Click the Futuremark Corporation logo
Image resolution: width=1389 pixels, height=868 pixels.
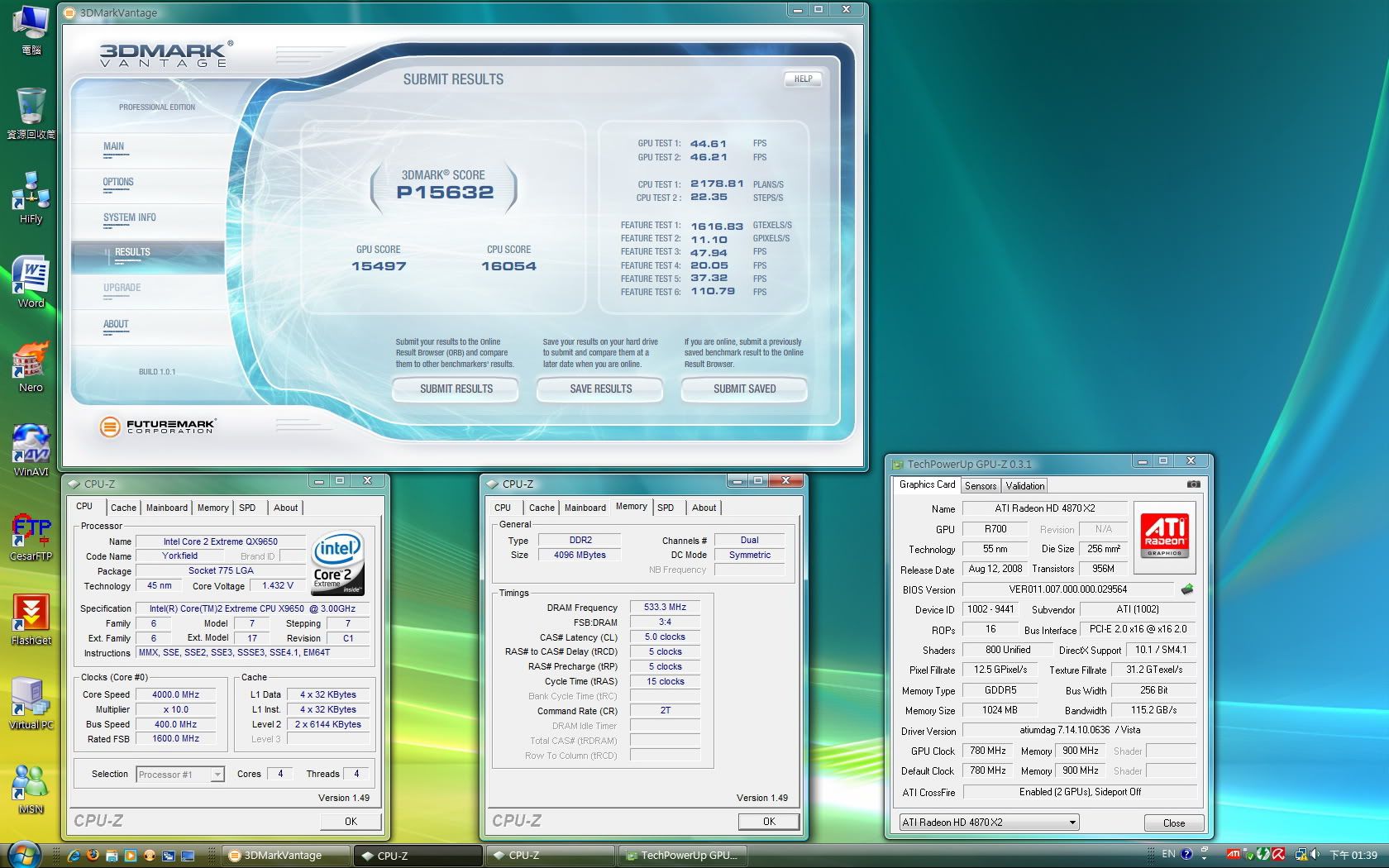(157, 427)
